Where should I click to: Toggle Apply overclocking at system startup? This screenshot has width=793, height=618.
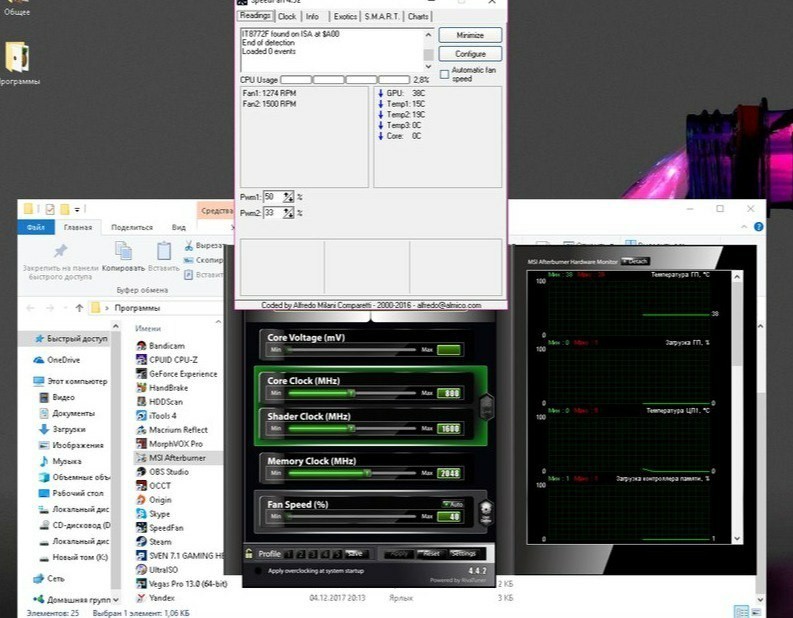pos(258,570)
